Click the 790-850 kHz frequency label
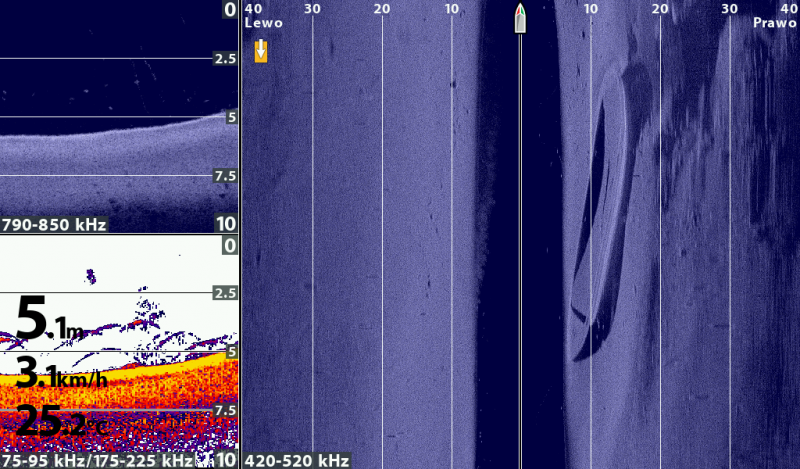The image size is (800, 469). click(x=54, y=224)
